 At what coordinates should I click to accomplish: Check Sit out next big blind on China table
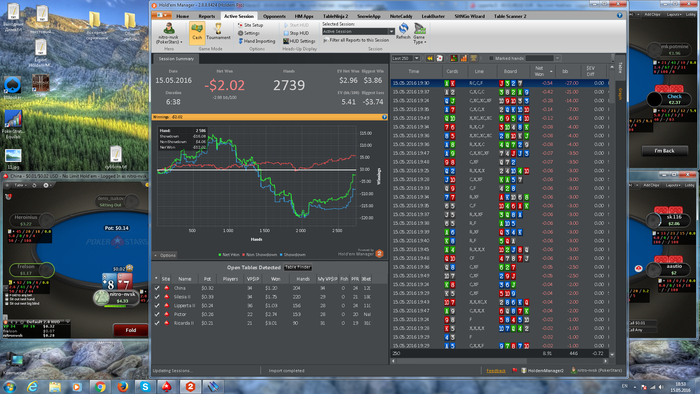tap(7, 303)
